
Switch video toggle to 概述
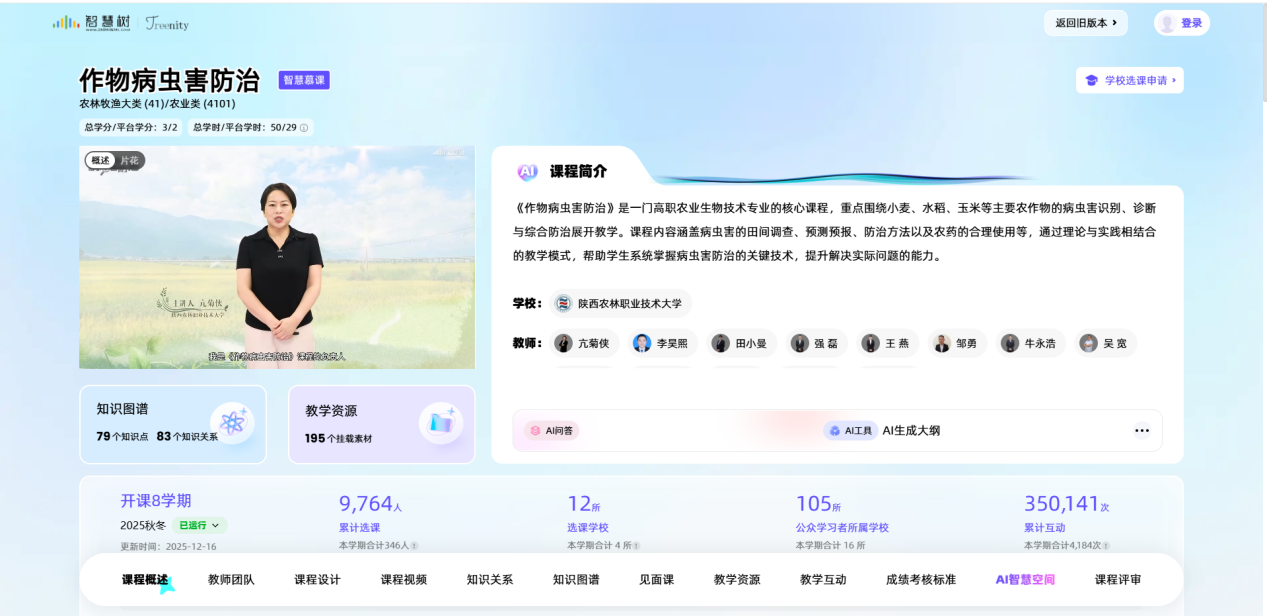tap(100, 160)
